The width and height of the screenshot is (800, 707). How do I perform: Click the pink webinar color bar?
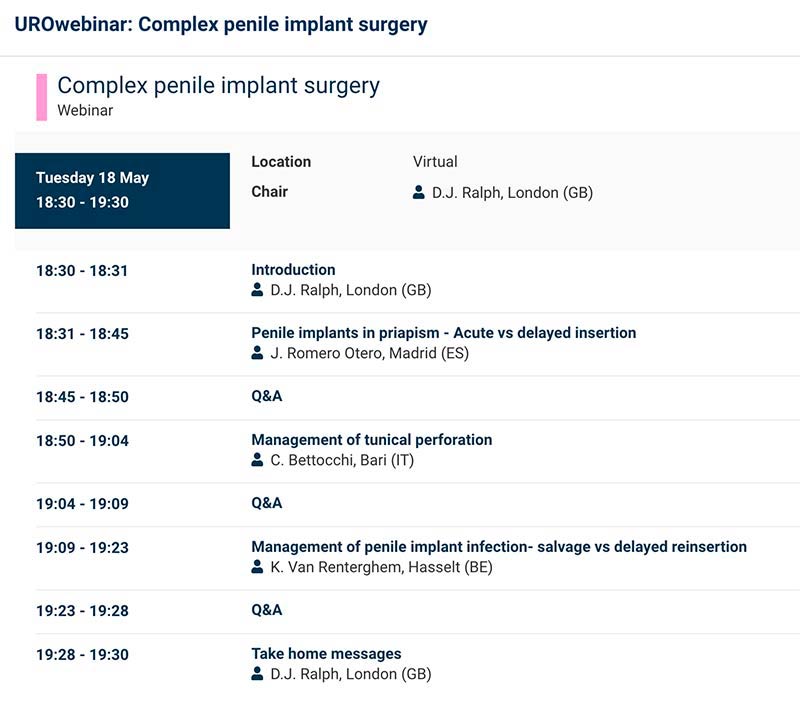click(x=42, y=97)
